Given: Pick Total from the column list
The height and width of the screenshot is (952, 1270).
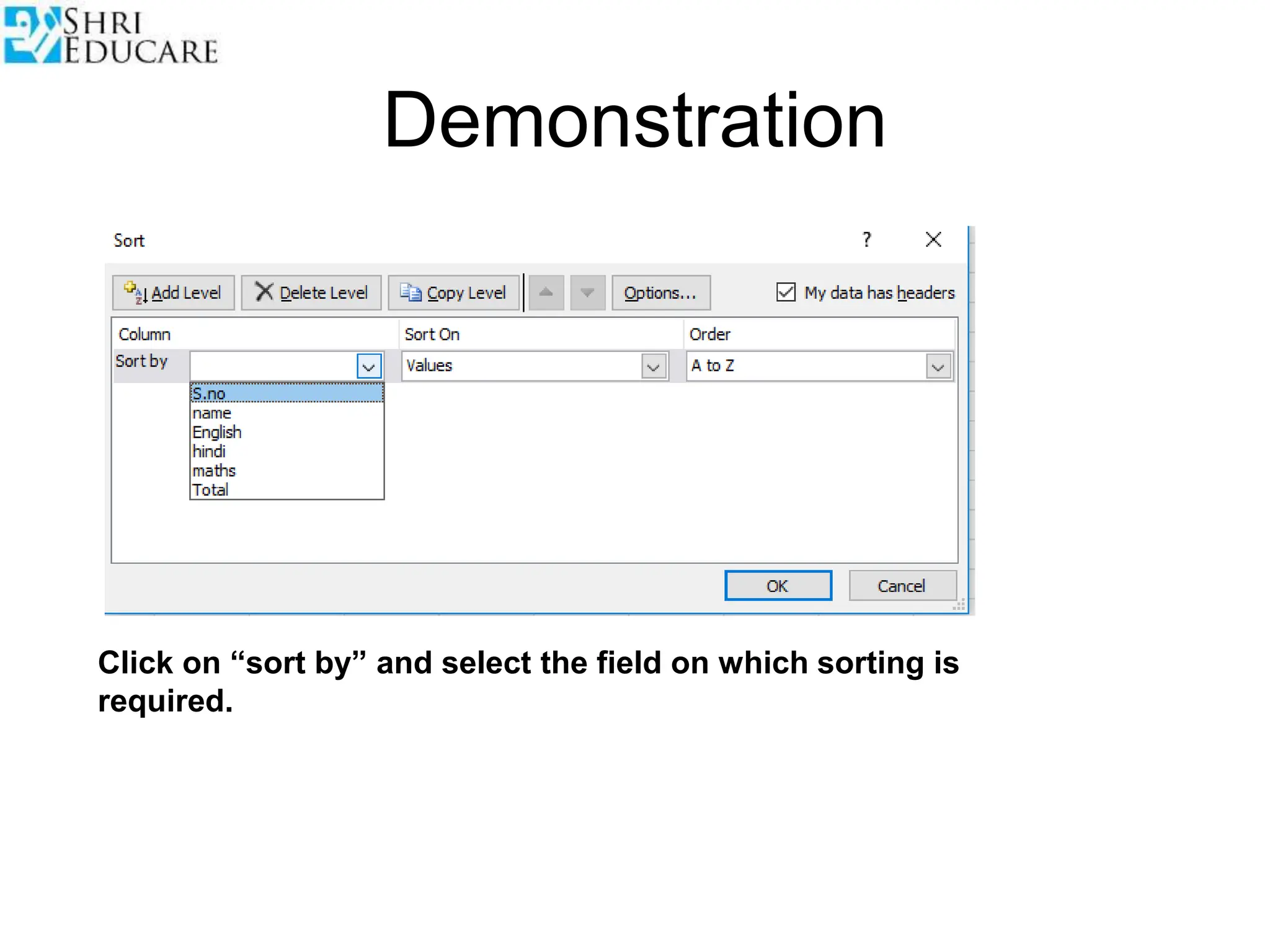Looking at the screenshot, I should 287,490.
